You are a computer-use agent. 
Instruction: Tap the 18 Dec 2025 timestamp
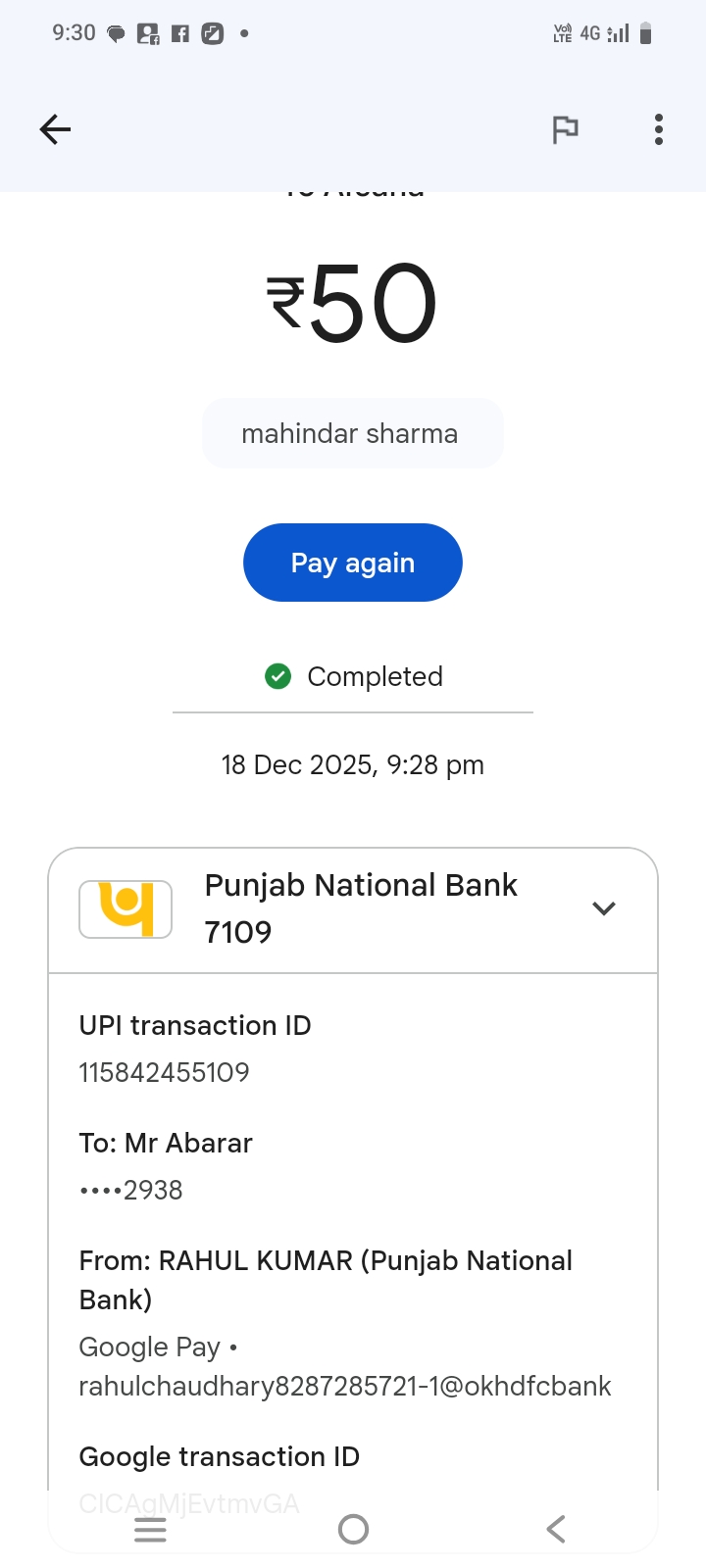coord(353,764)
